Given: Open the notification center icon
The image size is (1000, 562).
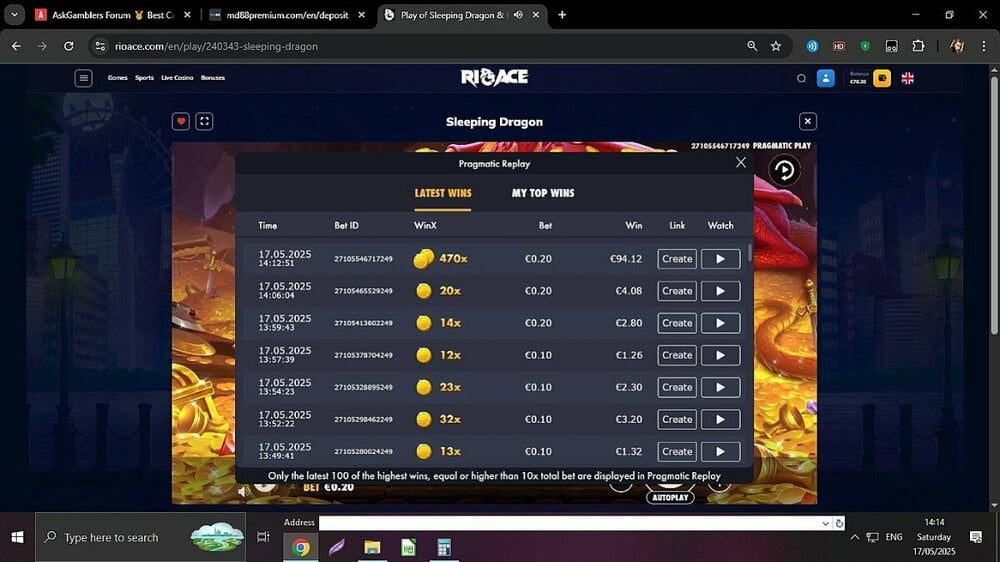Looking at the screenshot, I should pyautogui.click(x=976, y=537).
